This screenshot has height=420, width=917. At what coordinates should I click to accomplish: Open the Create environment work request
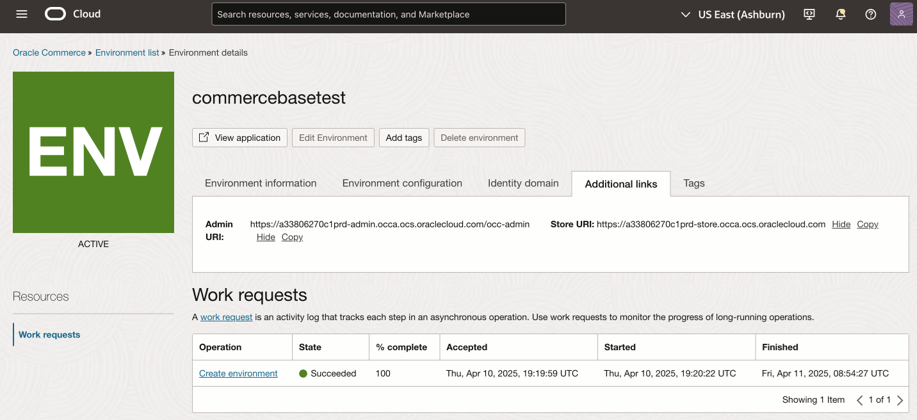click(x=238, y=373)
